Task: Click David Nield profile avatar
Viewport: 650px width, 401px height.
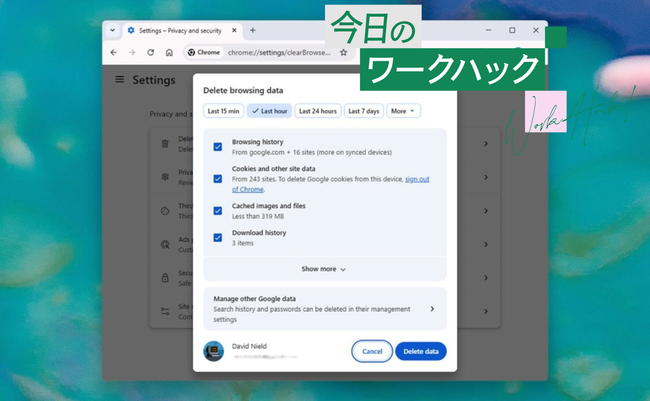Action: pyautogui.click(x=213, y=351)
